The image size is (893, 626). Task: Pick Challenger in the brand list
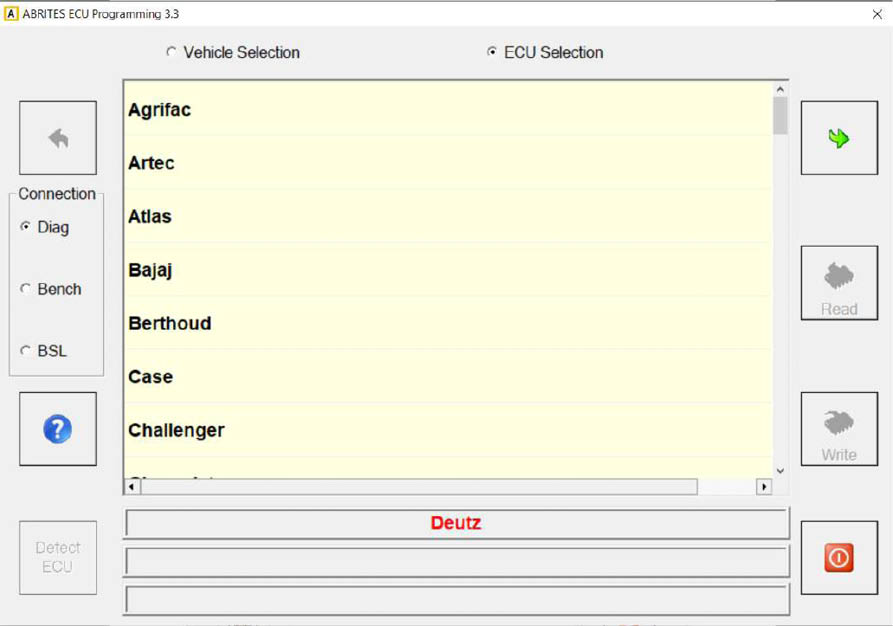click(x=176, y=430)
